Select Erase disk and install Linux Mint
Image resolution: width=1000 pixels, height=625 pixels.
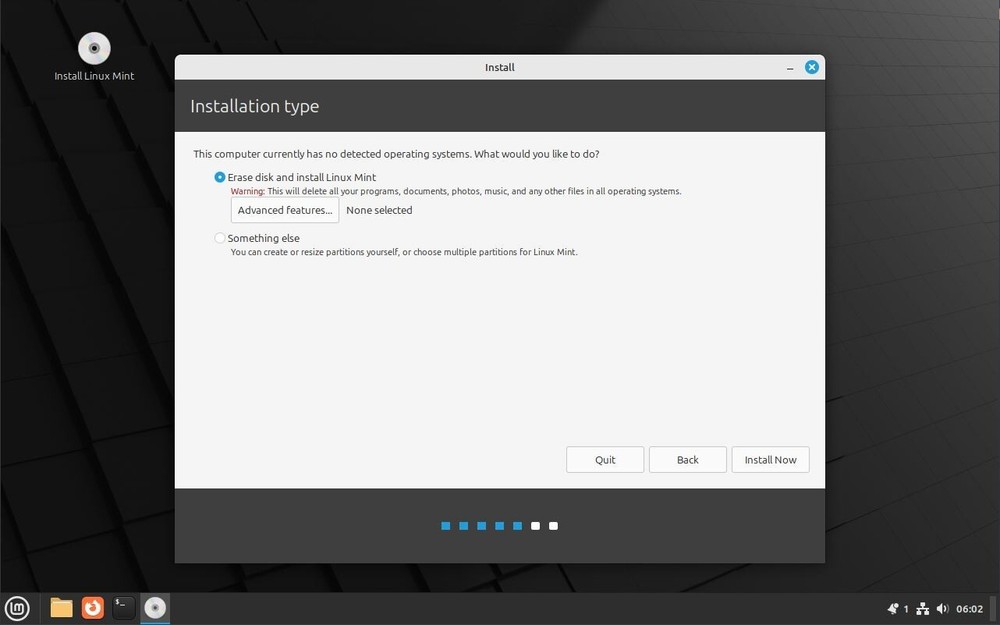point(301,177)
